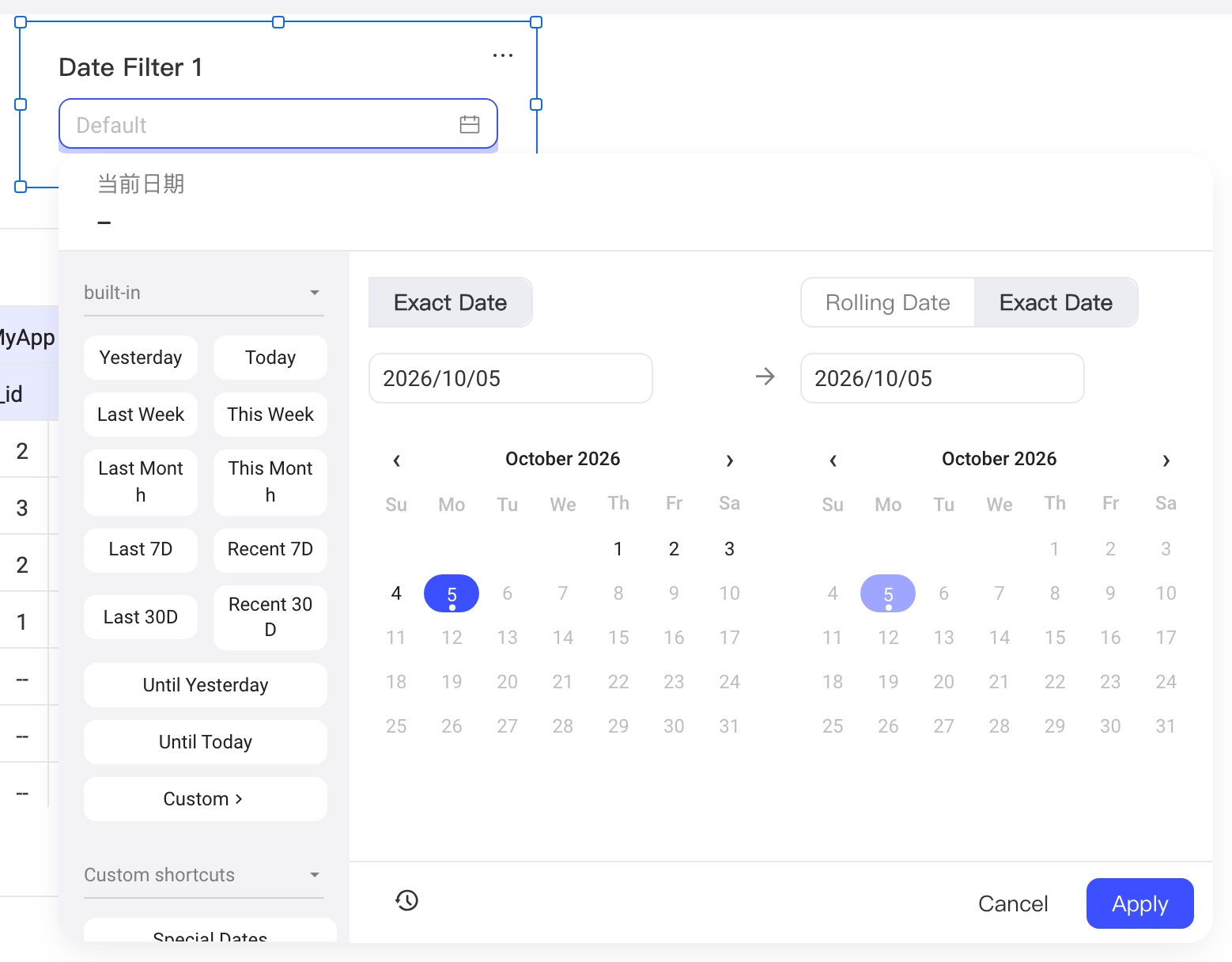This screenshot has height=962, width=1232.
Task: Expand the built-in shortcuts dropdown
Action: click(204, 293)
